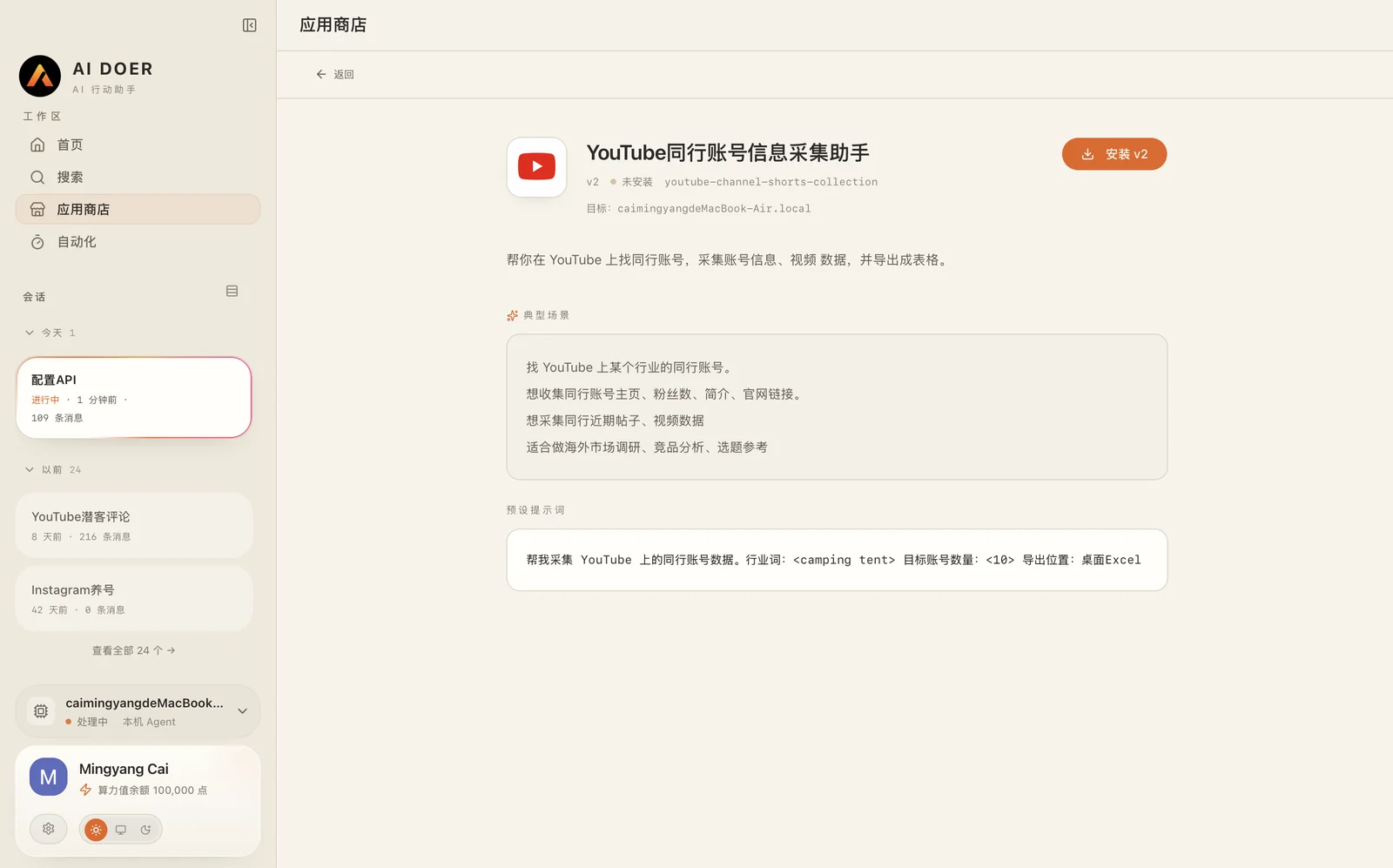Viewport: 1393px width, 868px height.
Task: Click the 处理中 agent status
Action: coord(92,722)
